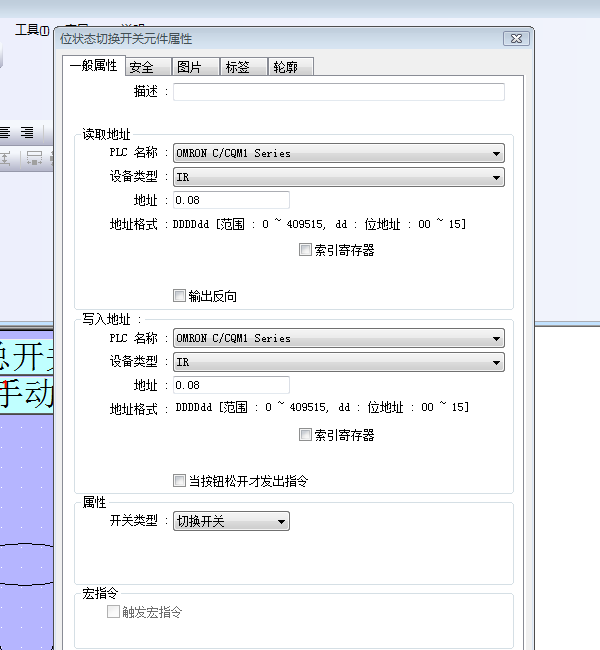Open the 工具 menu
600x650 pixels.
point(31,30)
